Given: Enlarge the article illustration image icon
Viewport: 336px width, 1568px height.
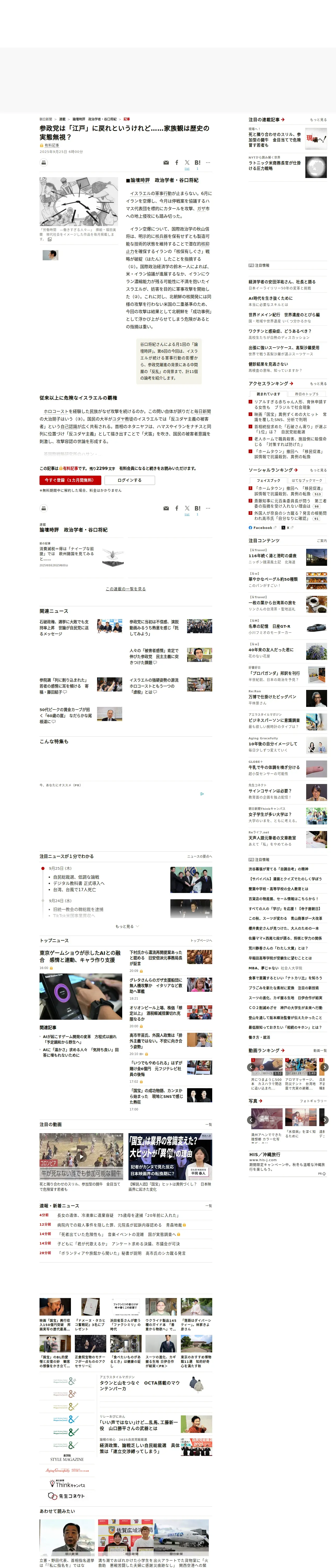Looking at the screenshot, I should 50,239.
